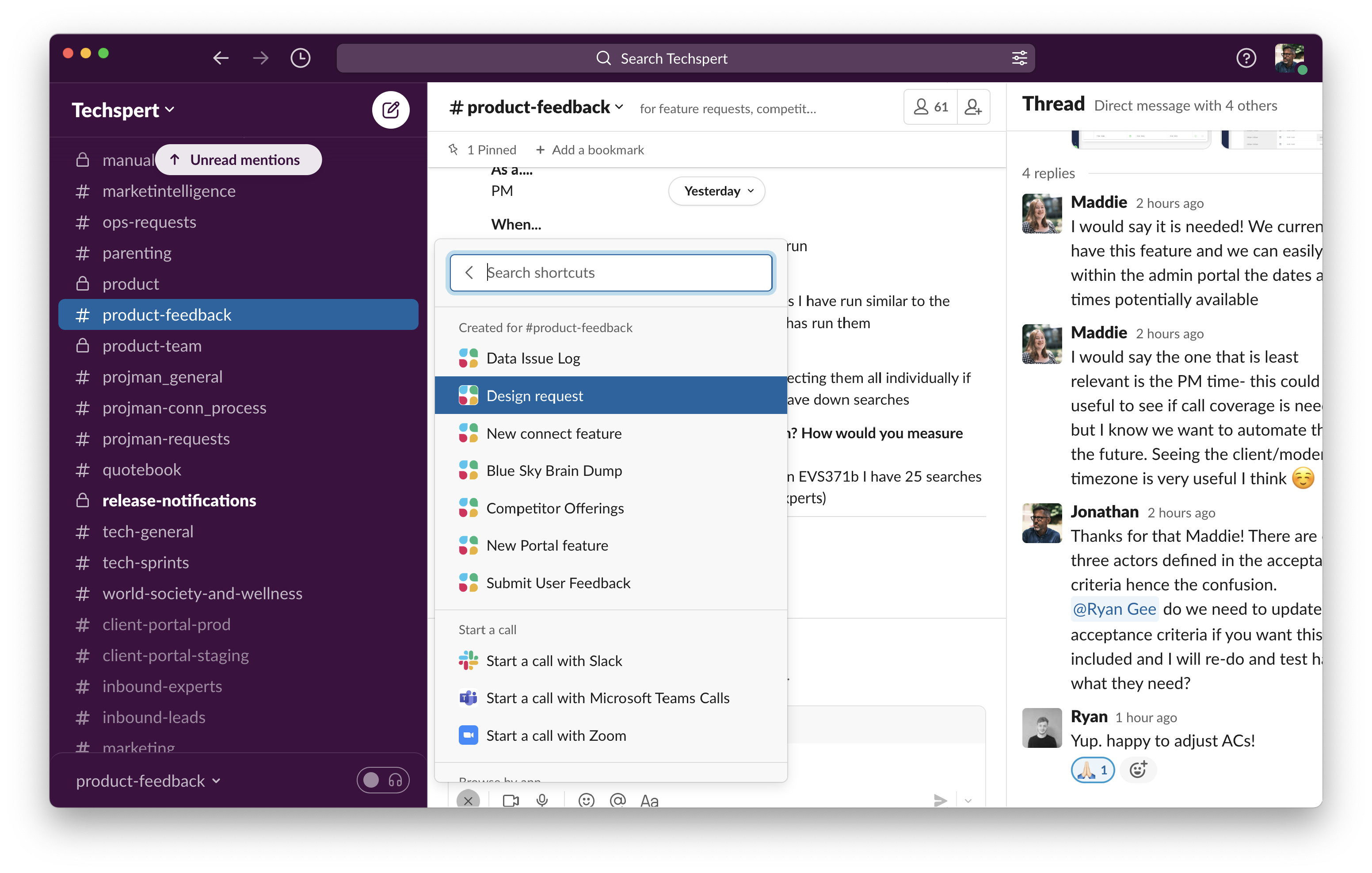Open the release-notifications channel
The height and width of the screenshot is (873, 1372).
(238, 501)
